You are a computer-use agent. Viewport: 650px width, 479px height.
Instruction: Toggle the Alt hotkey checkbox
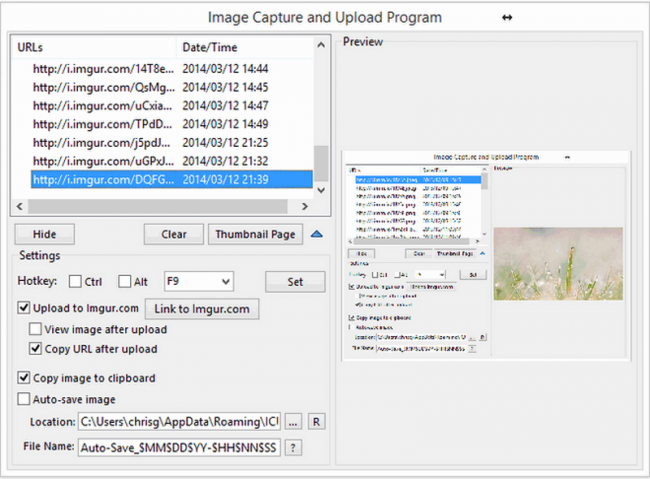125,282
